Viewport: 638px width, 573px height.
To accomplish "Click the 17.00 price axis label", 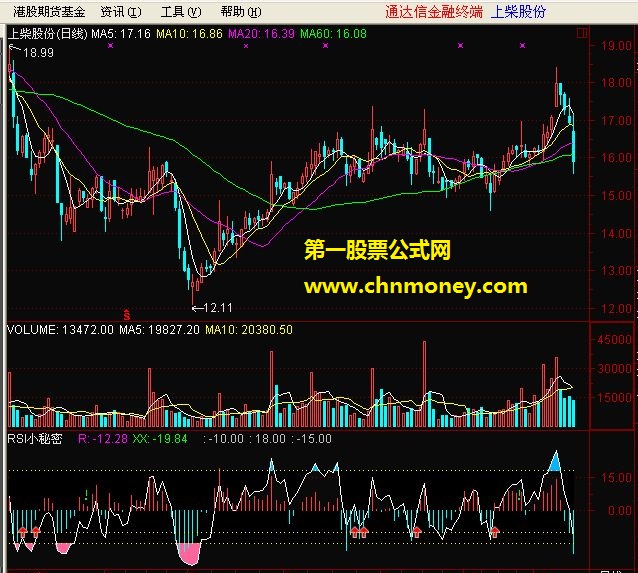I will click(617, 120).
